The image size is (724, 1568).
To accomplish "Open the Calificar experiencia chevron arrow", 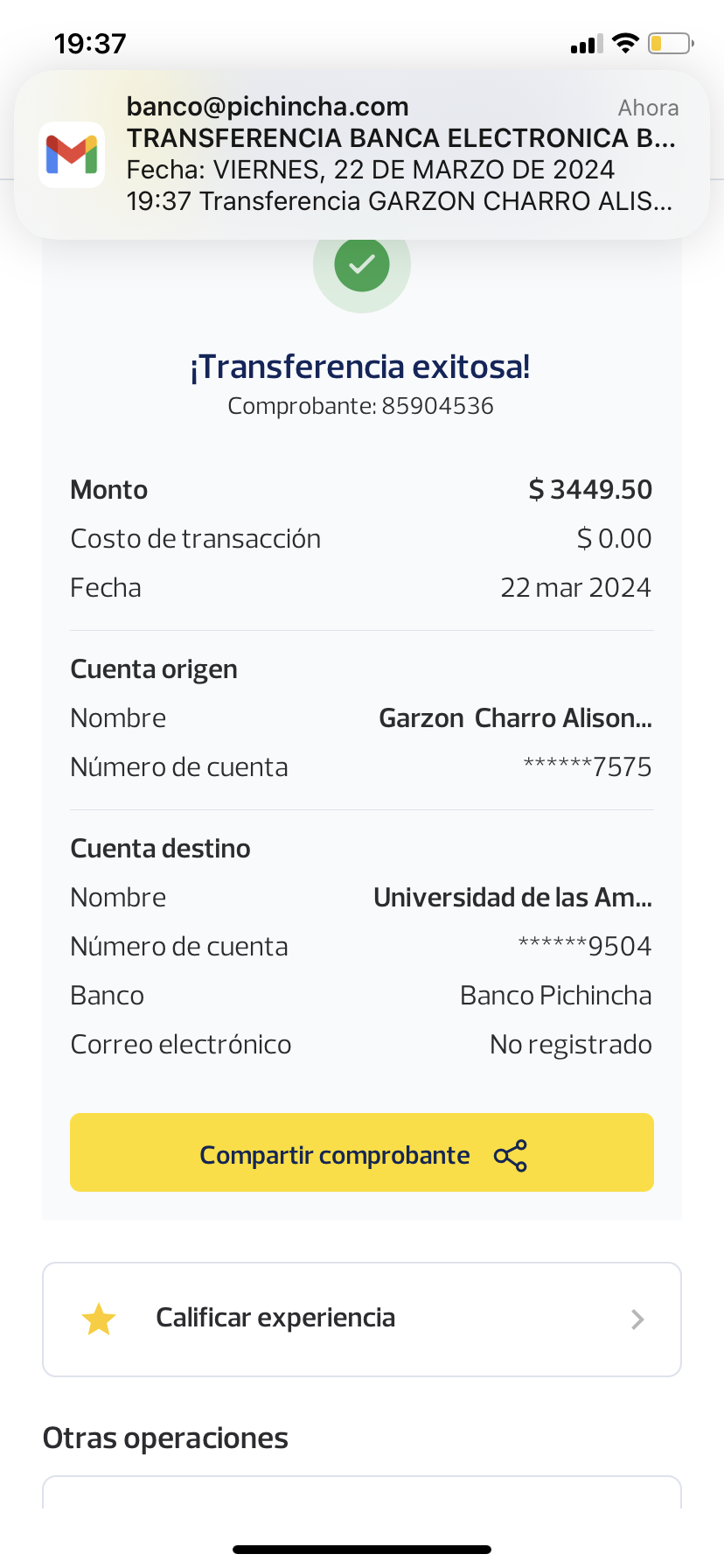I will click(637, 1319).
